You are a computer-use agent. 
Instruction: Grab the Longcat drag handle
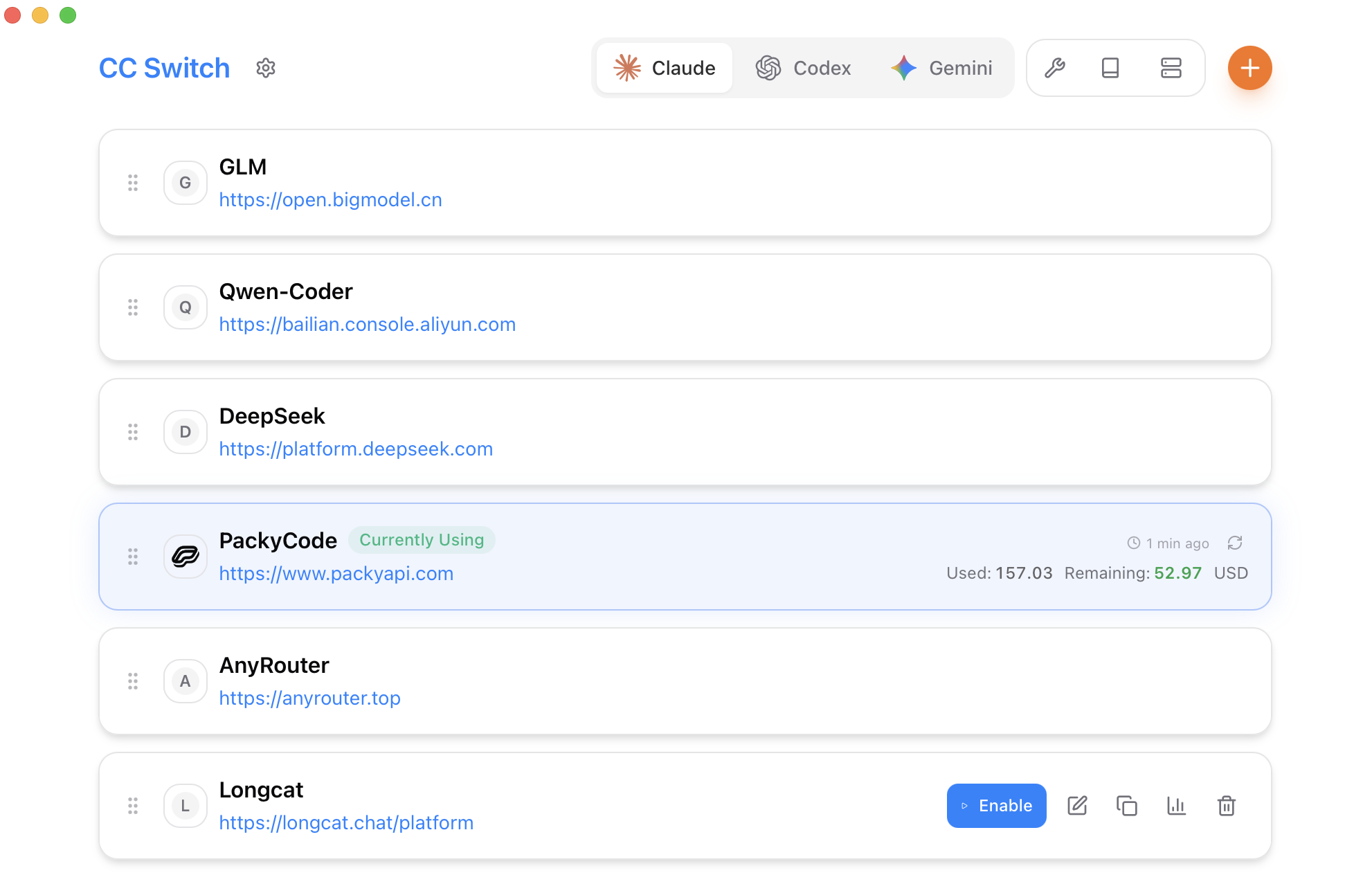point(133,806)
